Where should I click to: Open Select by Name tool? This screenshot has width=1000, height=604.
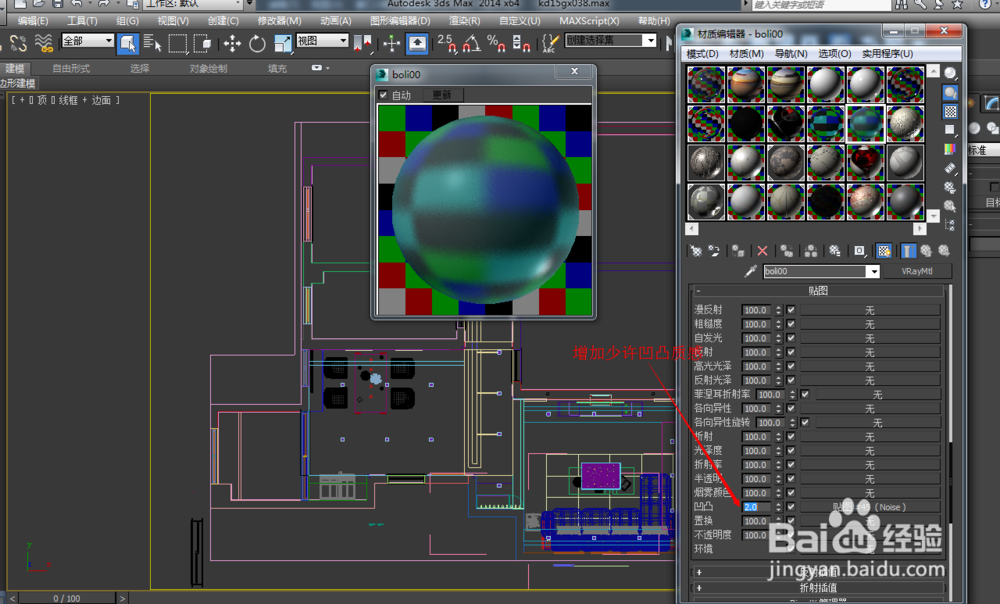[x=152, y=43]
